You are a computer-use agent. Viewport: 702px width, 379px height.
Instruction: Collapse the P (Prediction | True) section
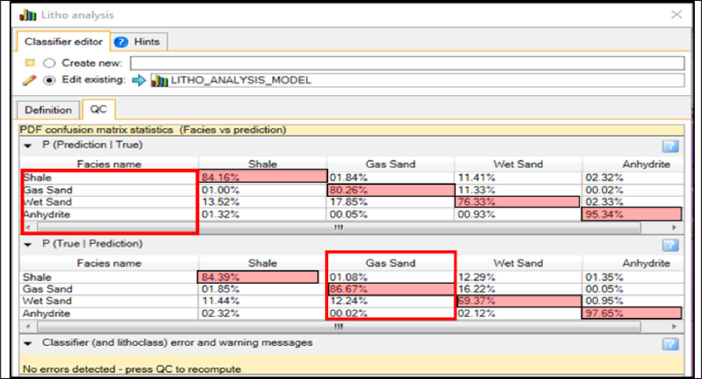28,145
